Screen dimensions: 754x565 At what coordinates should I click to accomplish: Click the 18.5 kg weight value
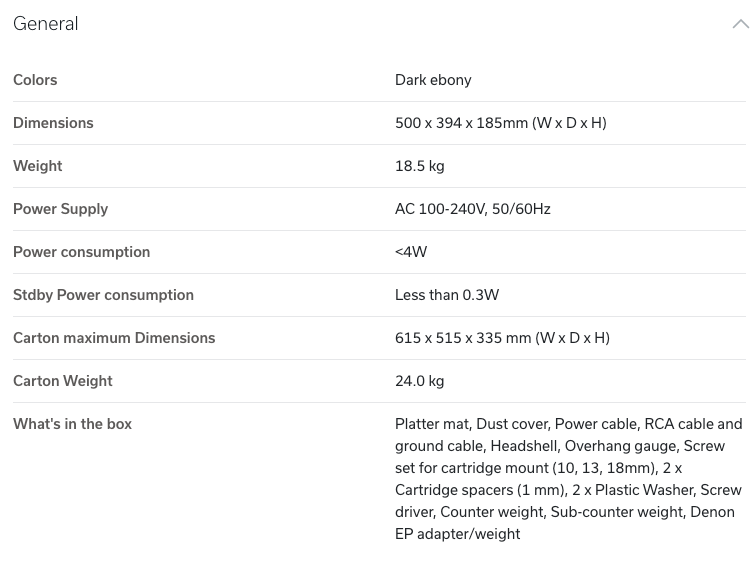click(419, 166)
